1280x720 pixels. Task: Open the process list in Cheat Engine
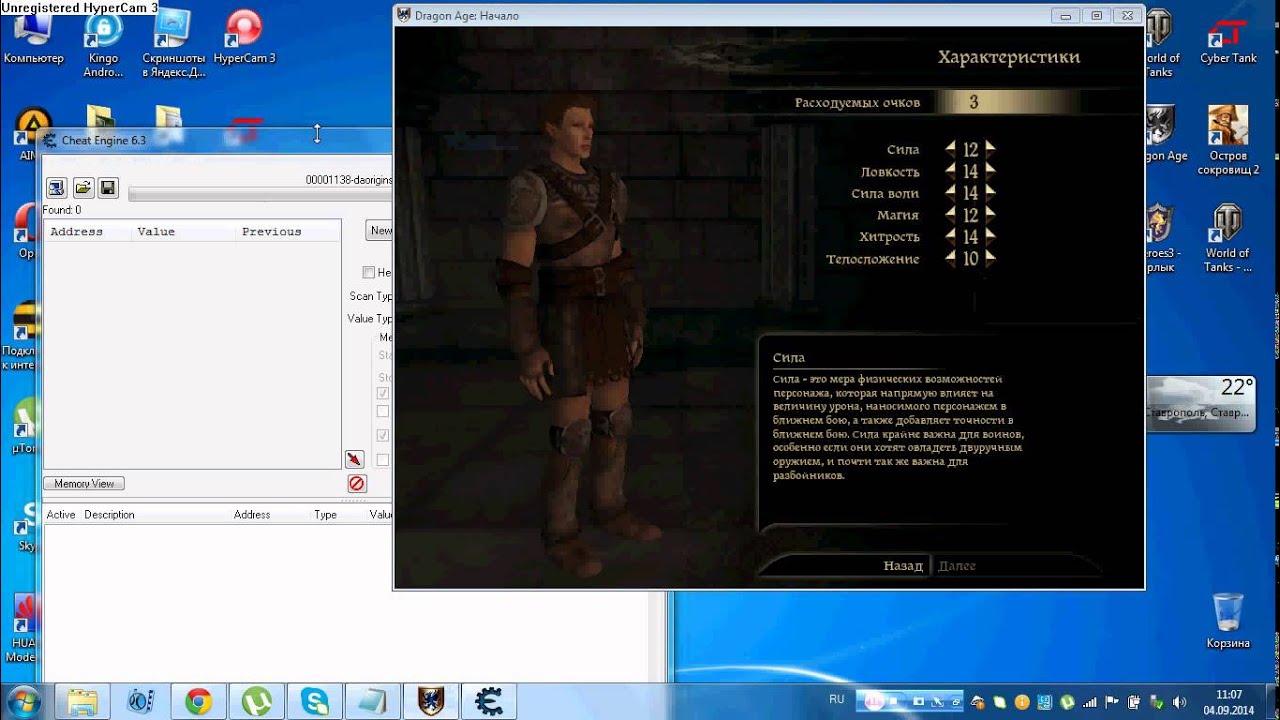point(57,188)
